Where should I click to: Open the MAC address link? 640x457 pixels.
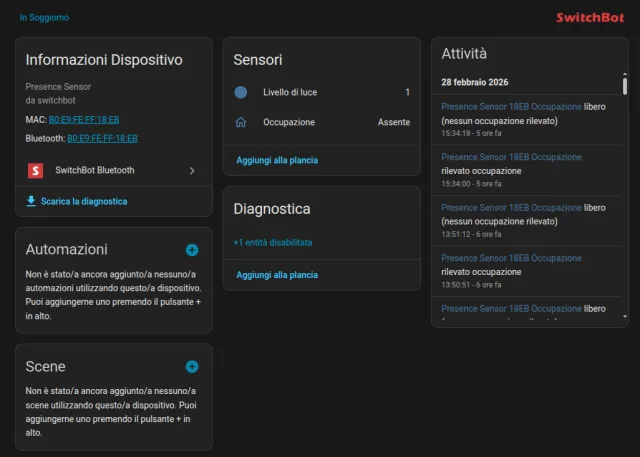point(84,119)
